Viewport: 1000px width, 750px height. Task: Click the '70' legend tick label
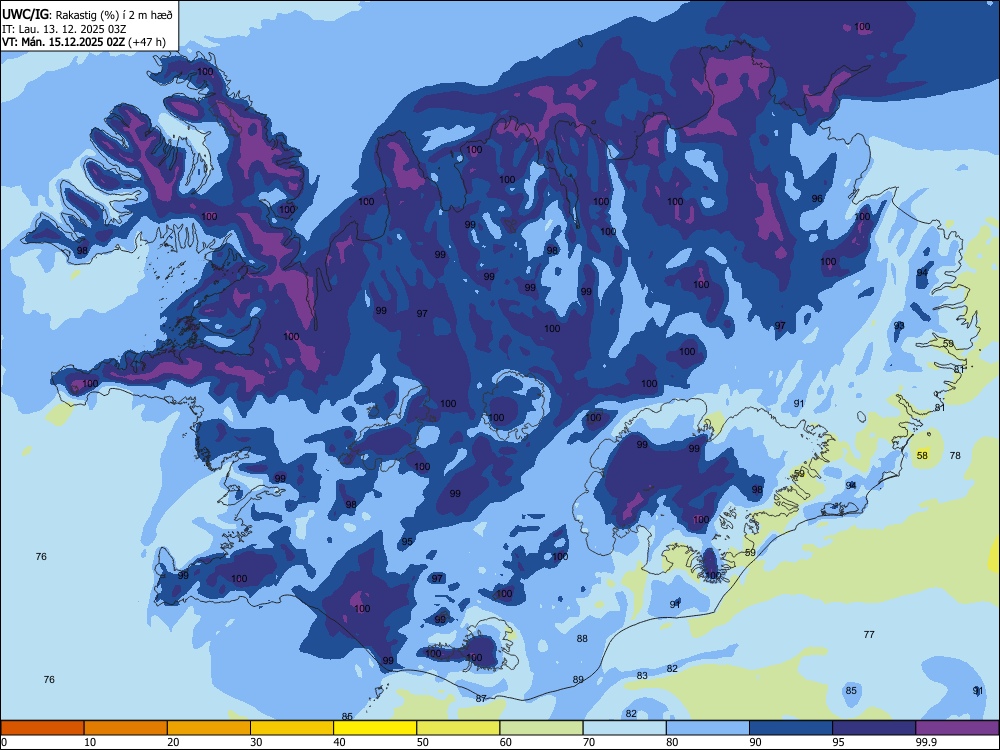point(589,742)
